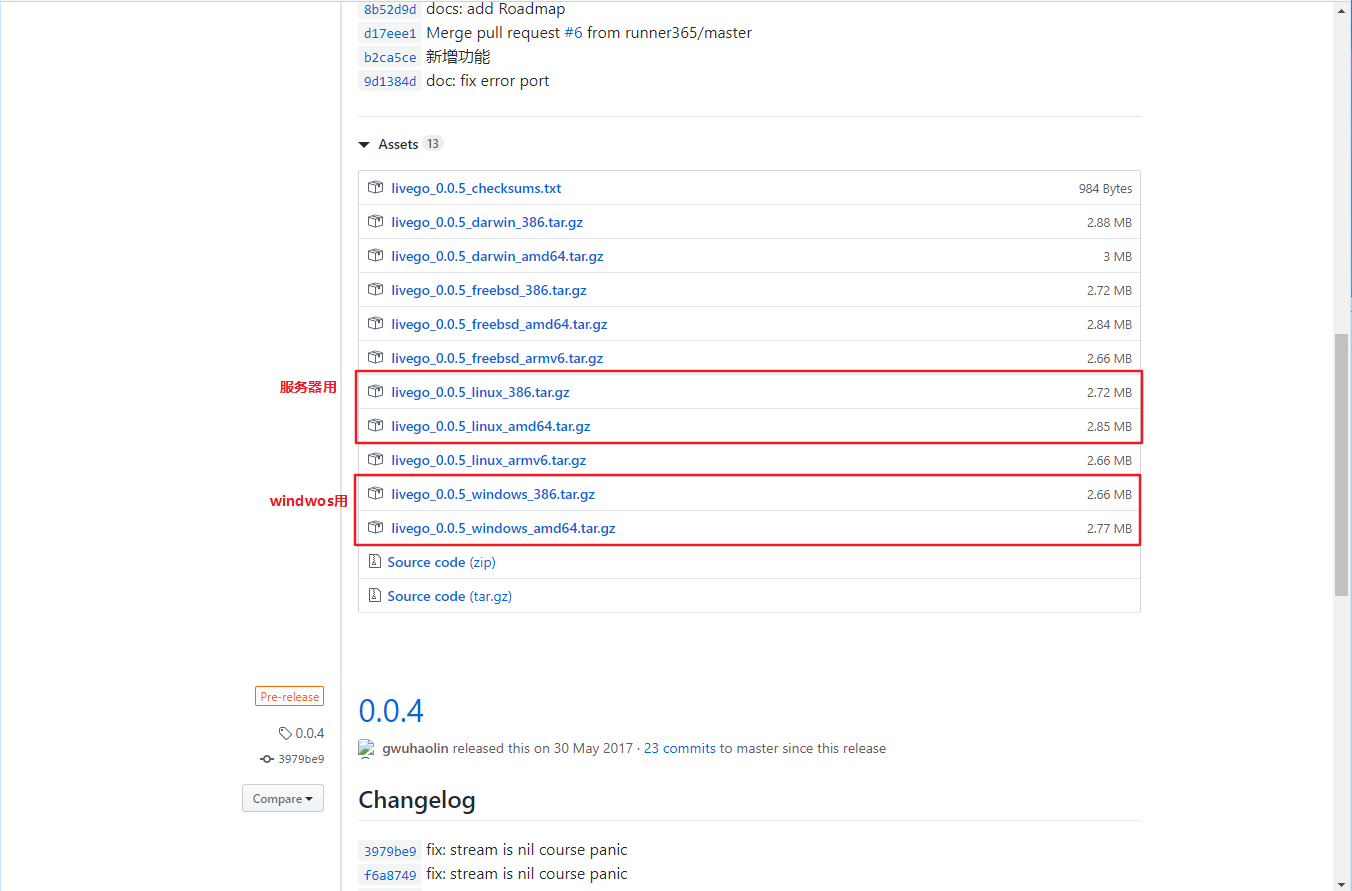Open gwuhaolin's profile link
1352x891 pixels.
[x=415, y=748]
